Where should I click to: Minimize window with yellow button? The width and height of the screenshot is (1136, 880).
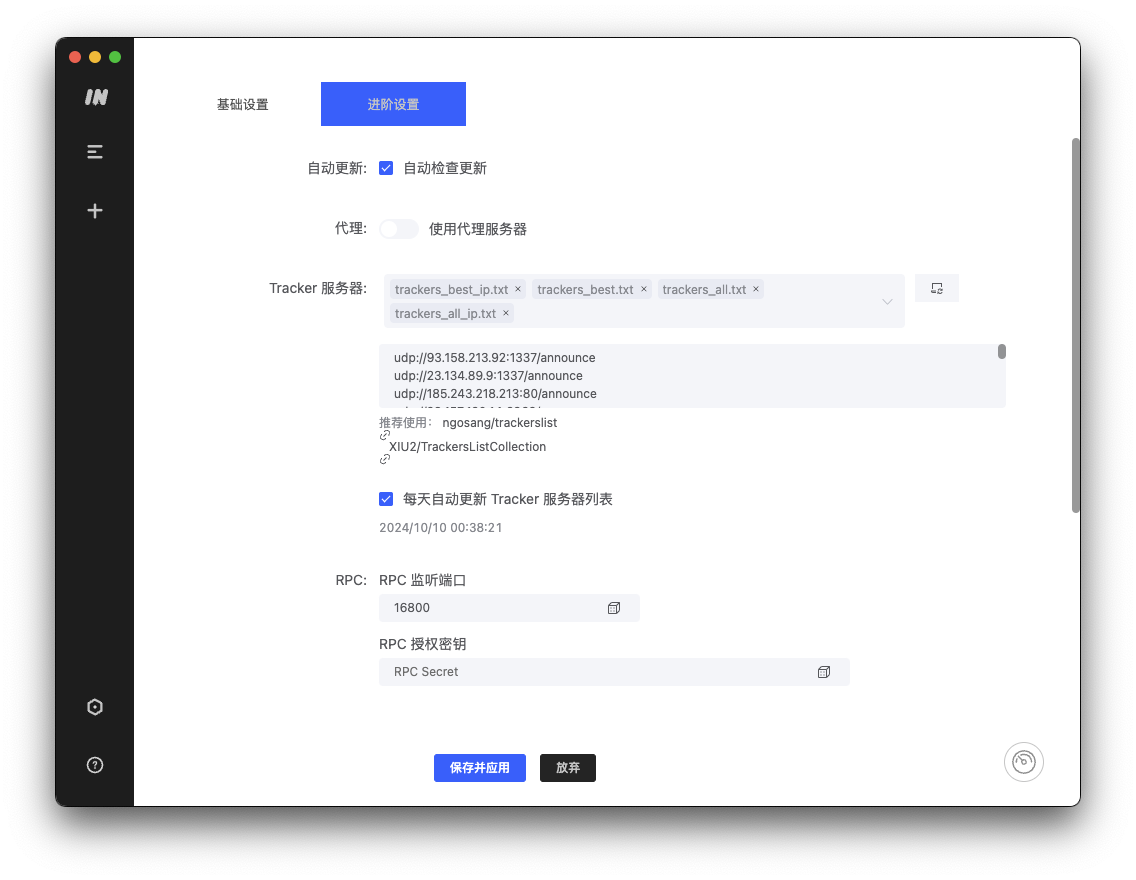tap(95, 57)
